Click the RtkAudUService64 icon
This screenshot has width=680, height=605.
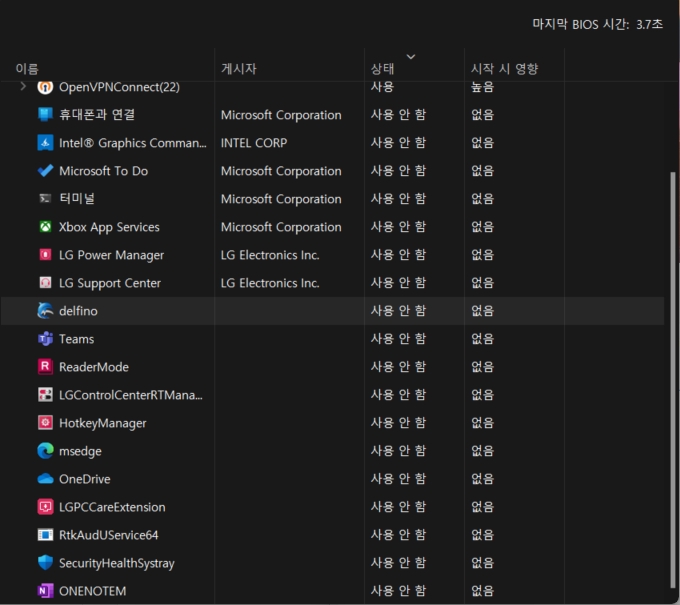tap(45, 535)
